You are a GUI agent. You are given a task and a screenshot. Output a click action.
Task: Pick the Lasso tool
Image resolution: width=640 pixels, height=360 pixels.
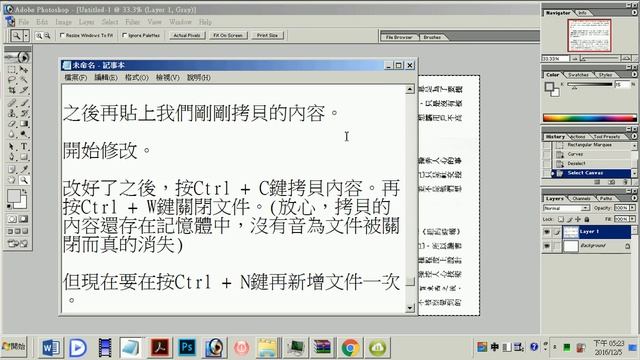tap(11, 79)
